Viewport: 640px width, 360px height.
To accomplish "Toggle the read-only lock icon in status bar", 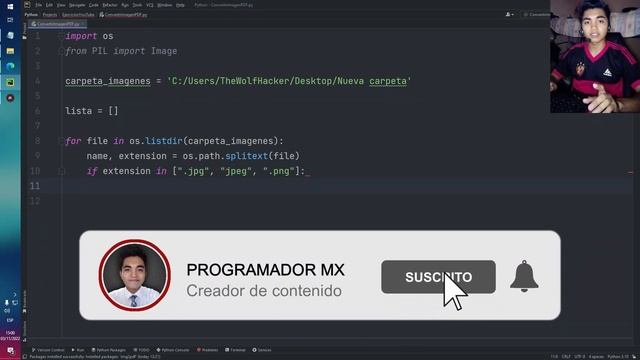I will 635,357.
